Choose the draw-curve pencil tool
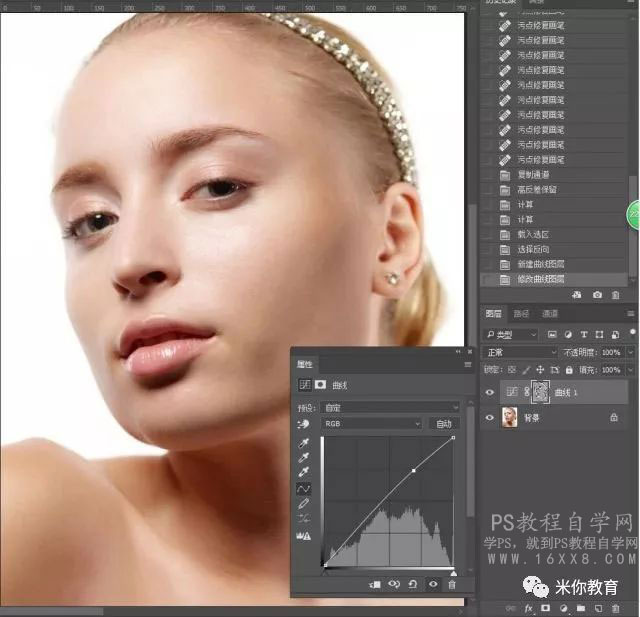 (303, 504)
